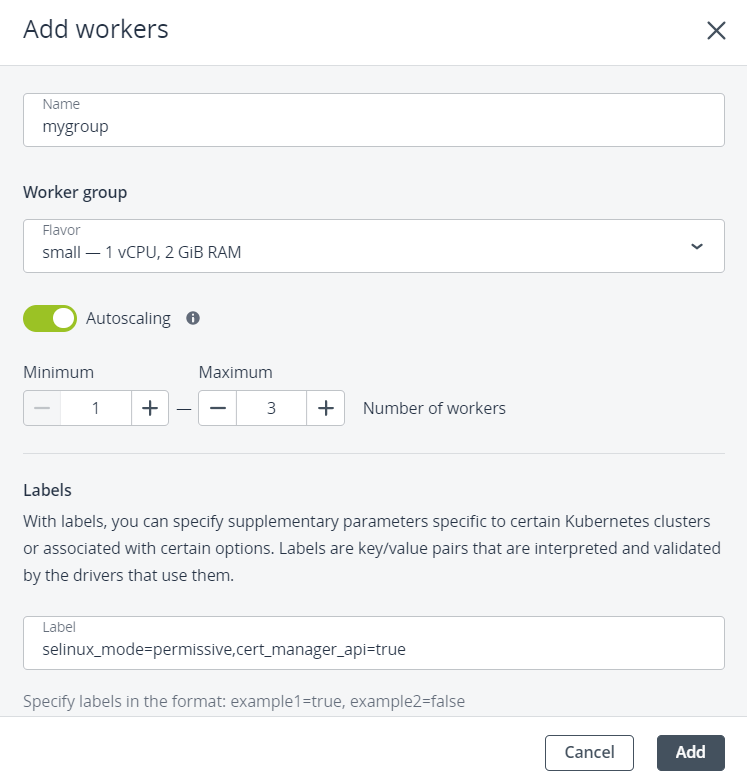Image resolution: width=747 pixels, height=781 pixels.
Task: Increase the Minimum number of workers
Action: pos(150,408)
